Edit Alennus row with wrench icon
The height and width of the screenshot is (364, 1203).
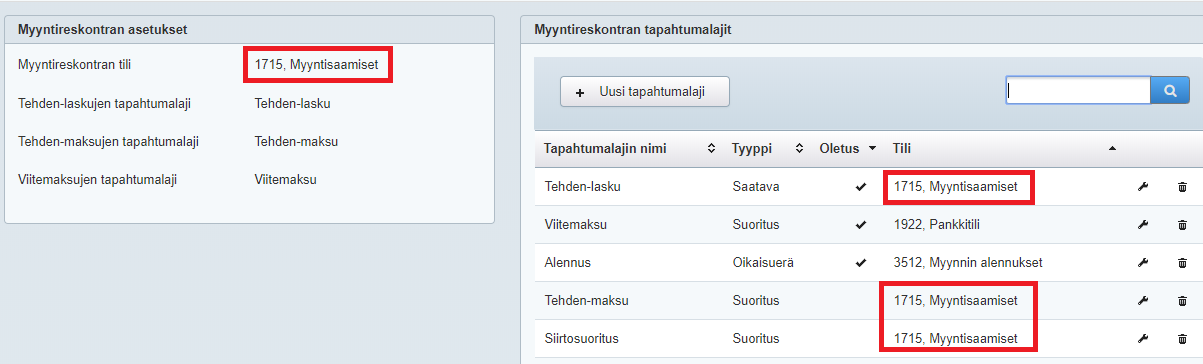[1143, 263]
